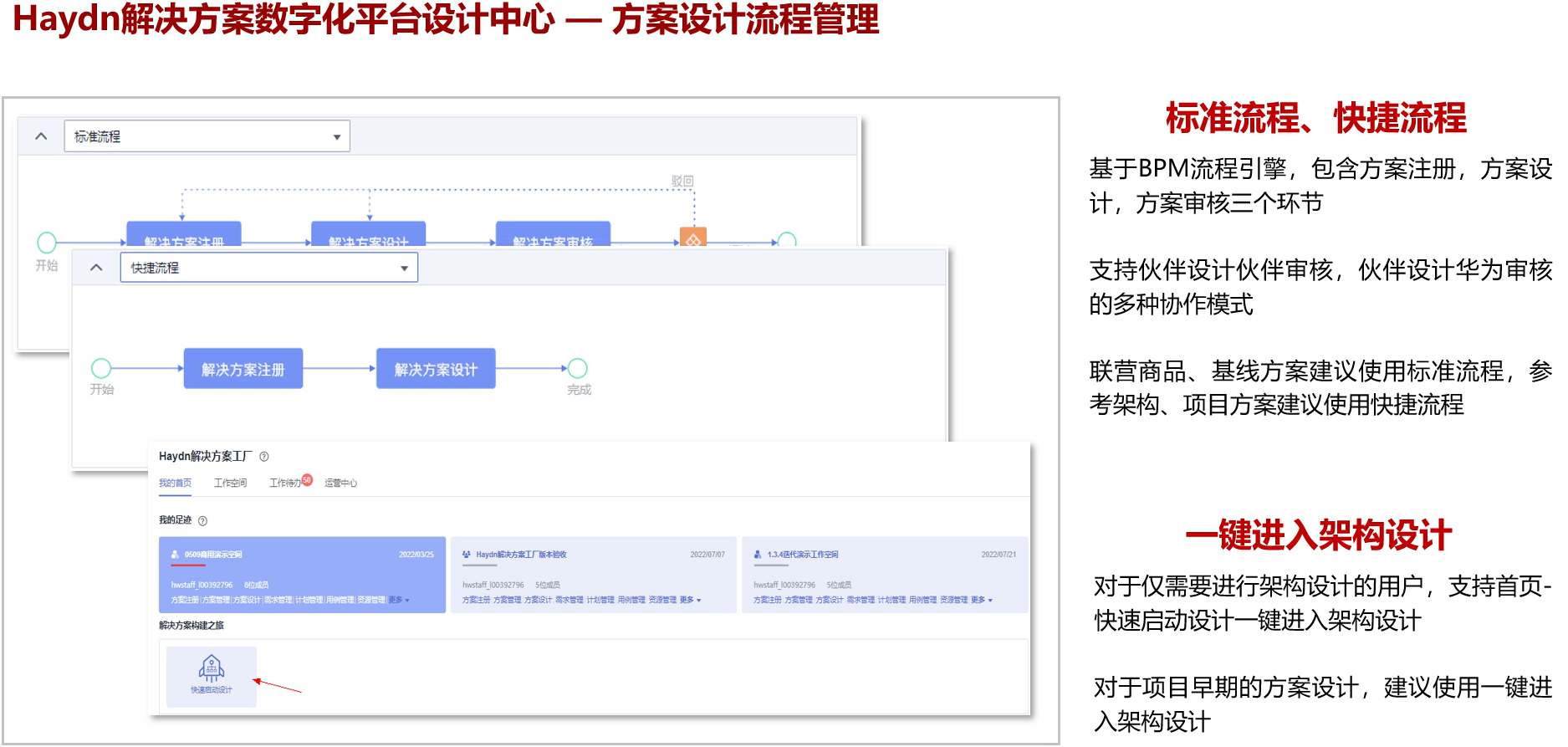The width and height of the screenshot is (1568, 747).
Task: Click the red heading 标准流程、快捷流程
Action: pyautogui.click(x=1315, y=118)
